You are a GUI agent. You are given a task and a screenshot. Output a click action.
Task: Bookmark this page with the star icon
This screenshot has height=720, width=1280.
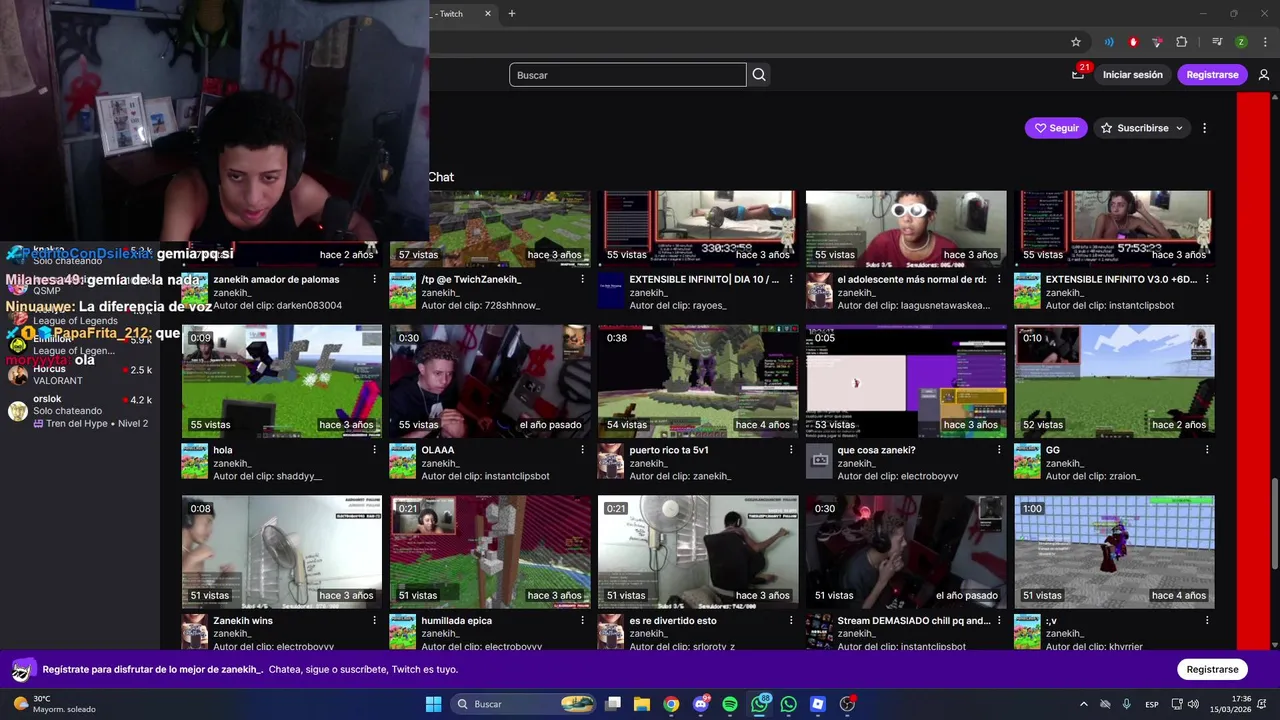pos(1076,42)
